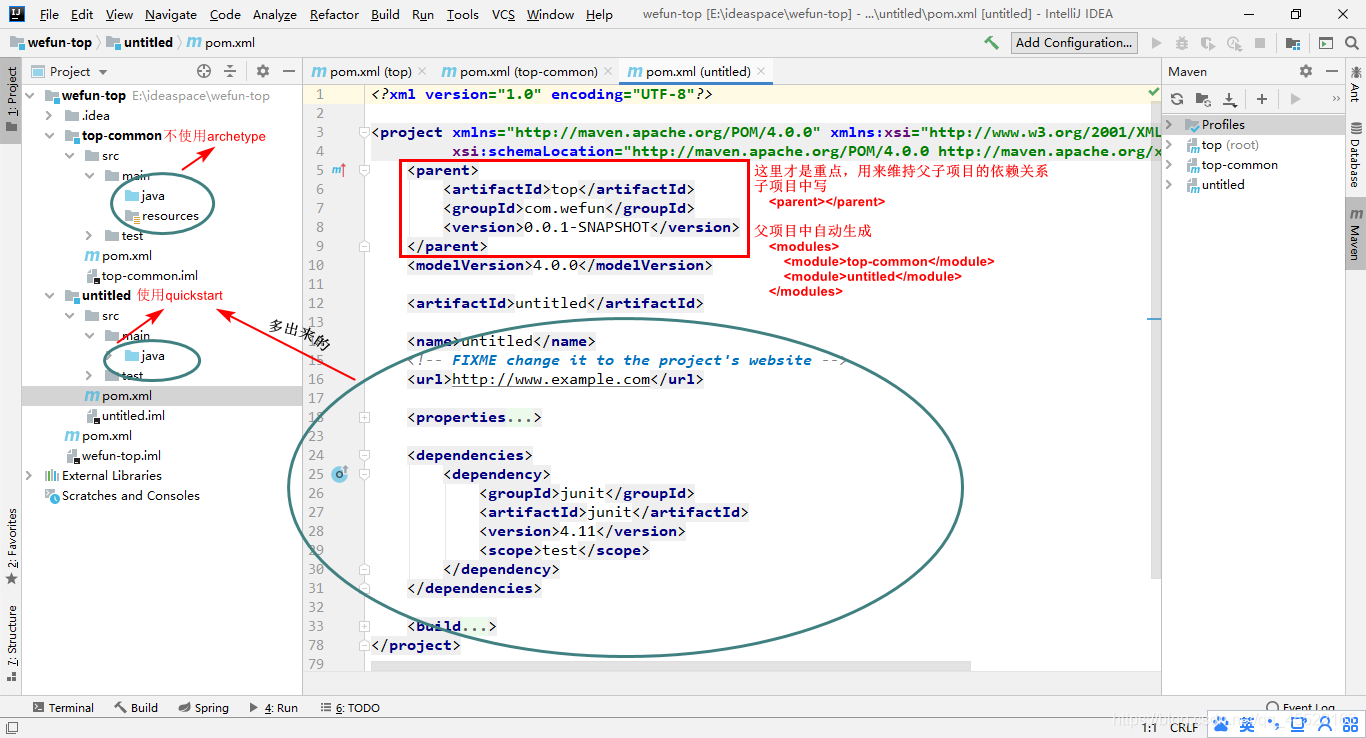Click the green inspection checkmark icon in editor
This screenshot has width=1366, height=738.
point(1154,92)
